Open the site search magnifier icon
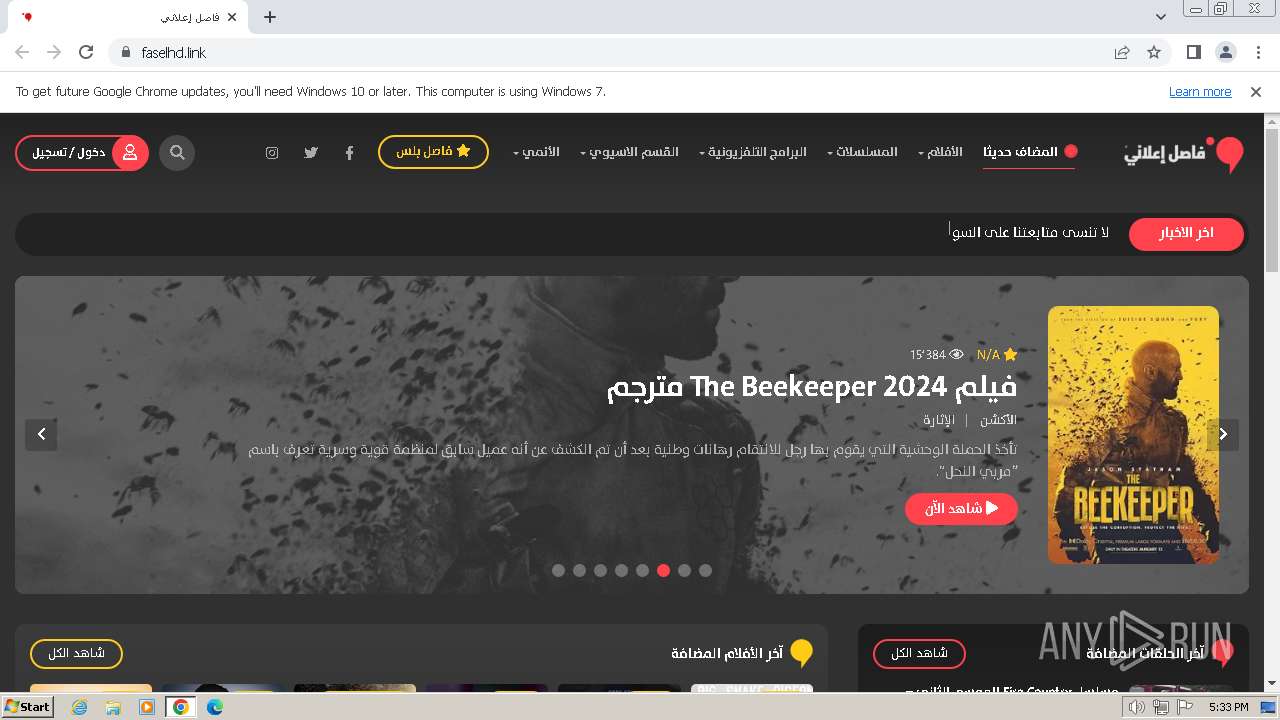Image resolution: width=1280 pixels, height=720 pixels. pyautogui.click(x=177, y=153)
